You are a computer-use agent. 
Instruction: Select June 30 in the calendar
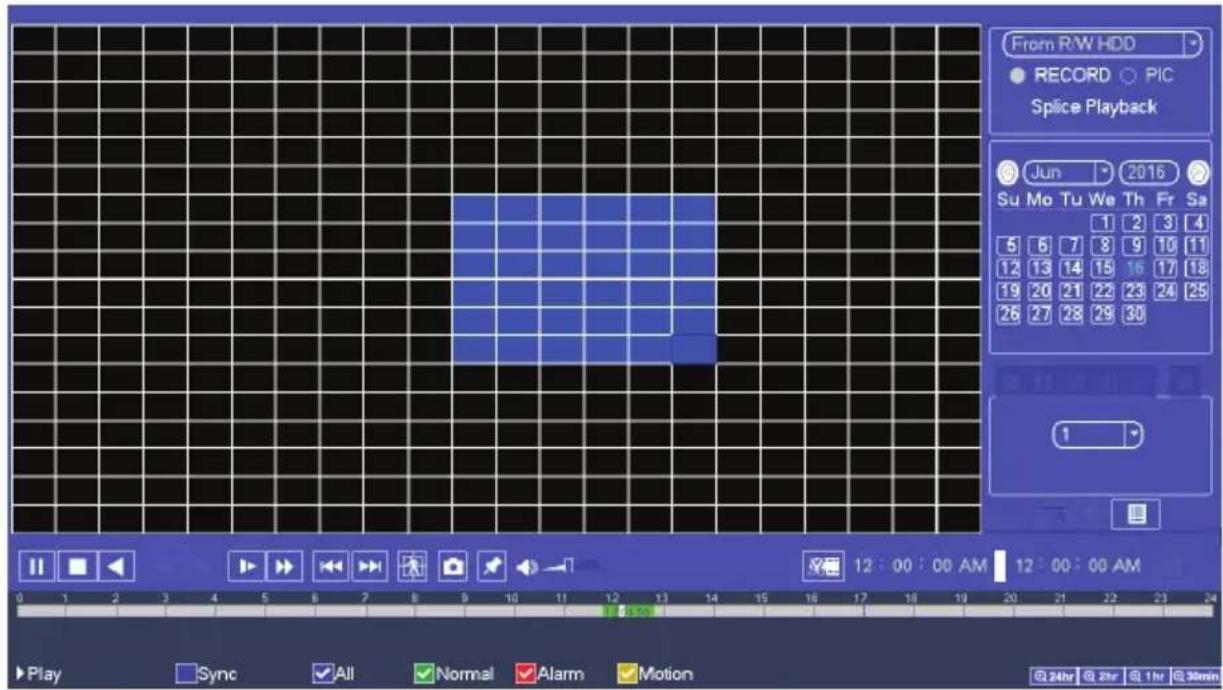click(1134, 313)
